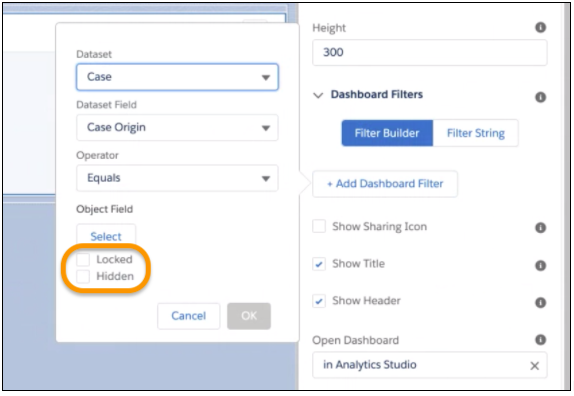
Task: Uncheck the Show Header checkbox
Action: (319, 301)
